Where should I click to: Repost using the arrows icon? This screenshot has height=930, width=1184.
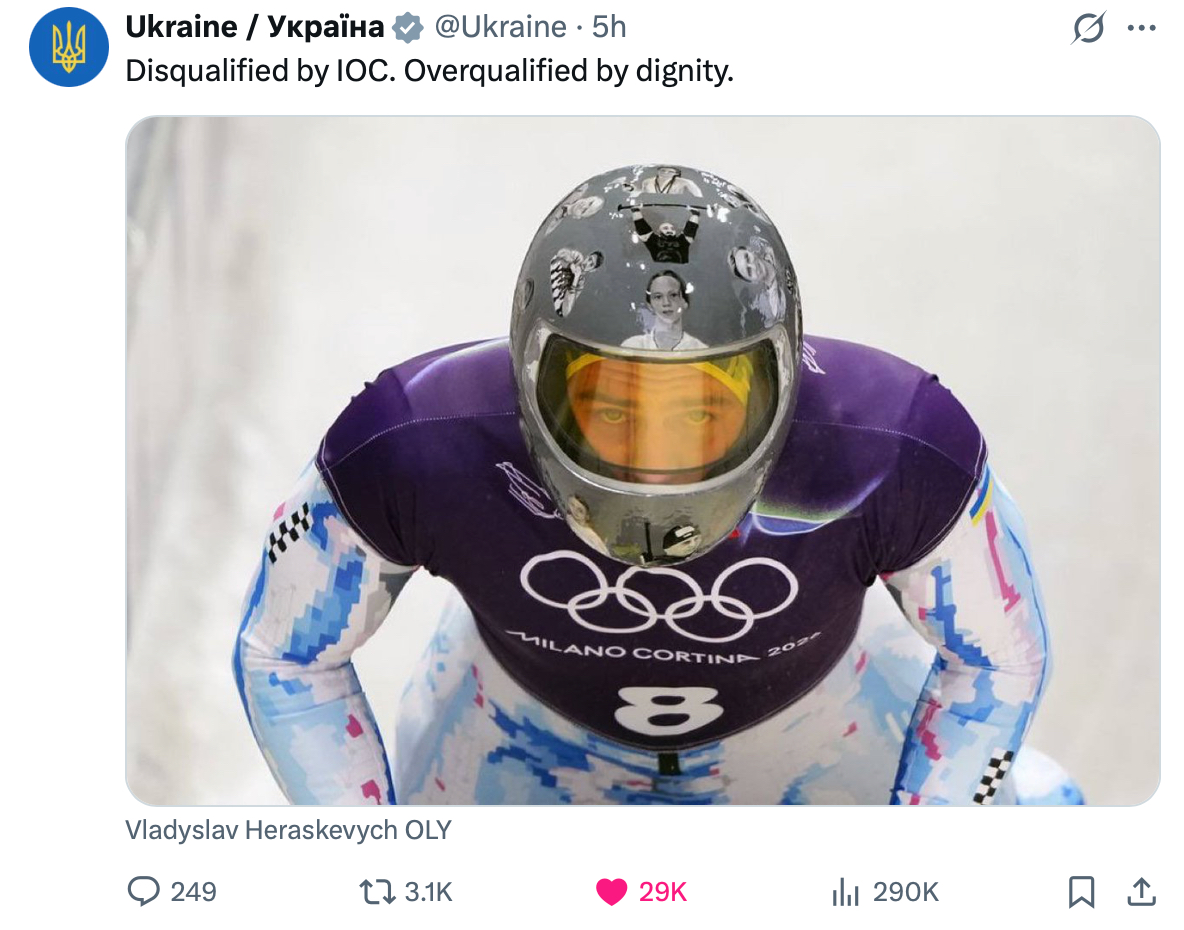377,891
